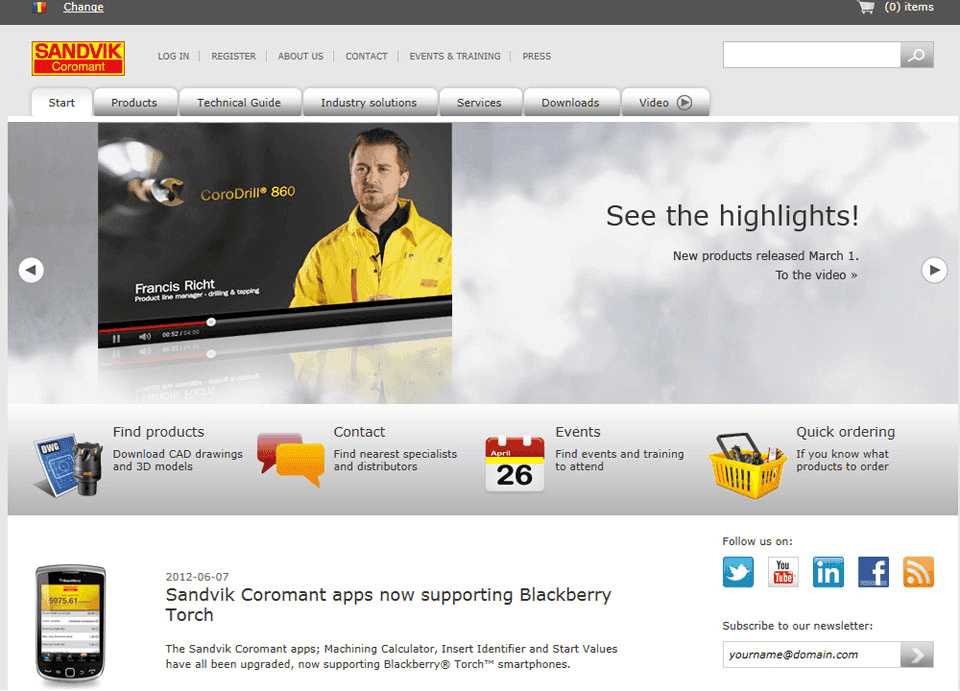The image size is (960, 691).
Task: Open the ABOUT US link
Action: pos(301,56)
